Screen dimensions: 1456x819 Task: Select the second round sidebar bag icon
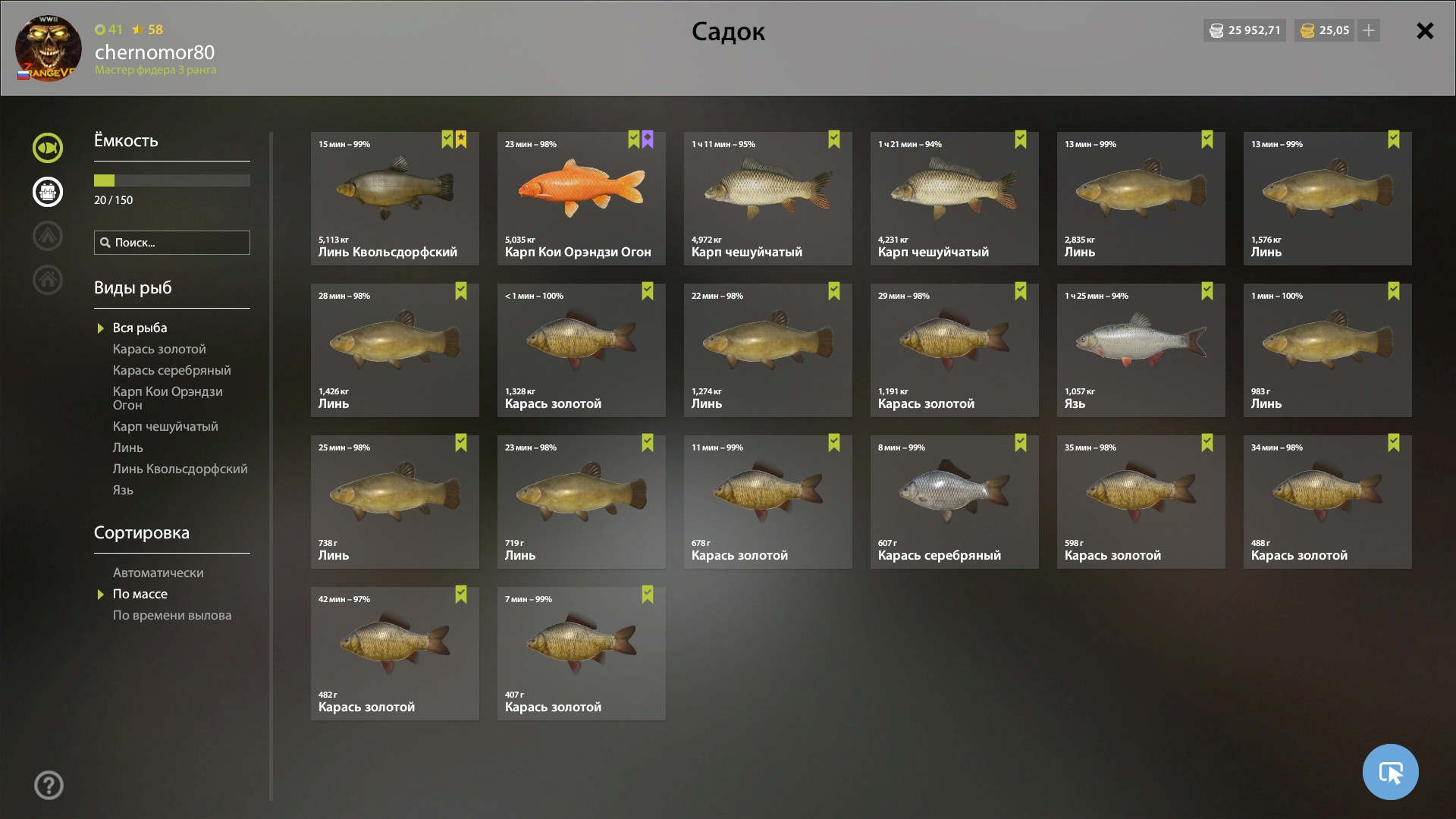(47, 192)
